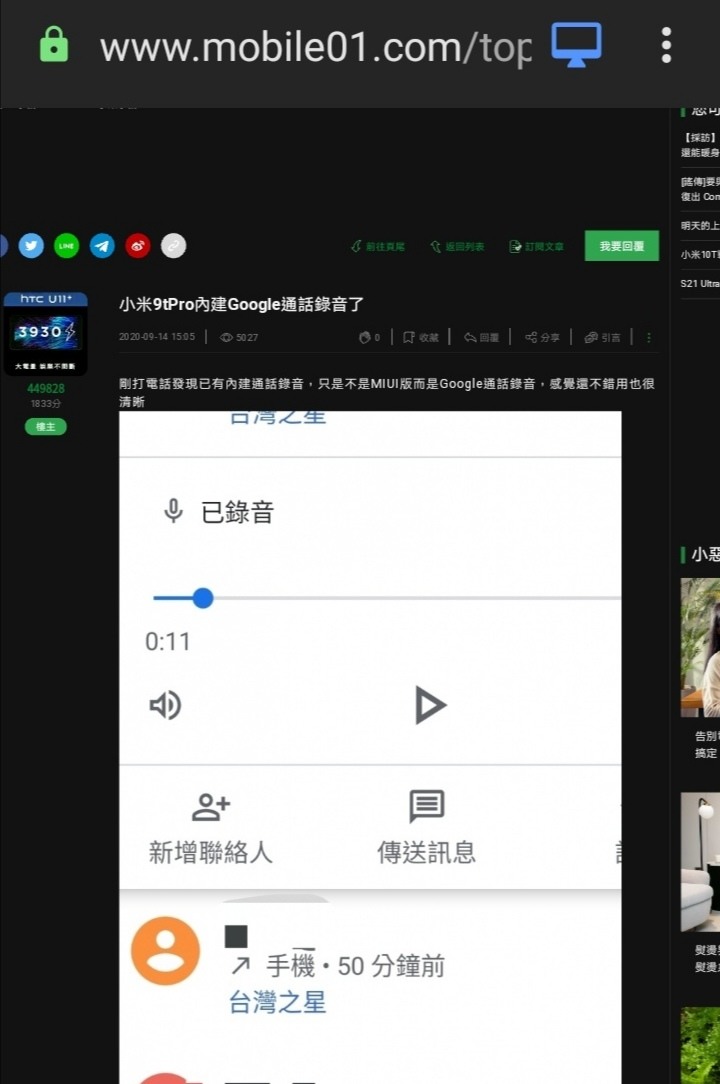Reply to the post via 回覆
This screenshot has width=720, height=1084.
pyautogui.click(x=481, y=337)
